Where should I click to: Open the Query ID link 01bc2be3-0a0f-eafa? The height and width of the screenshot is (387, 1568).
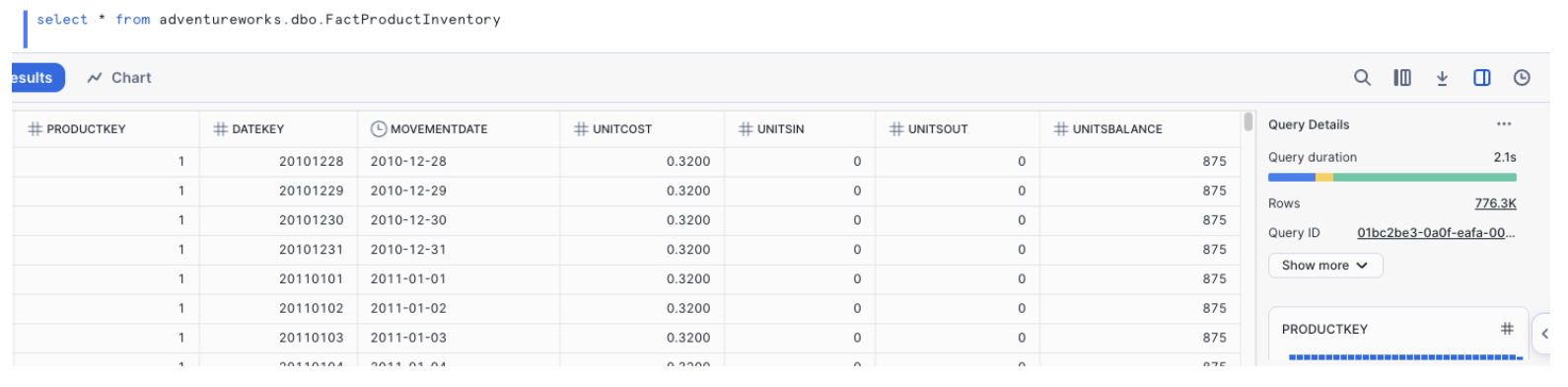1436,233
